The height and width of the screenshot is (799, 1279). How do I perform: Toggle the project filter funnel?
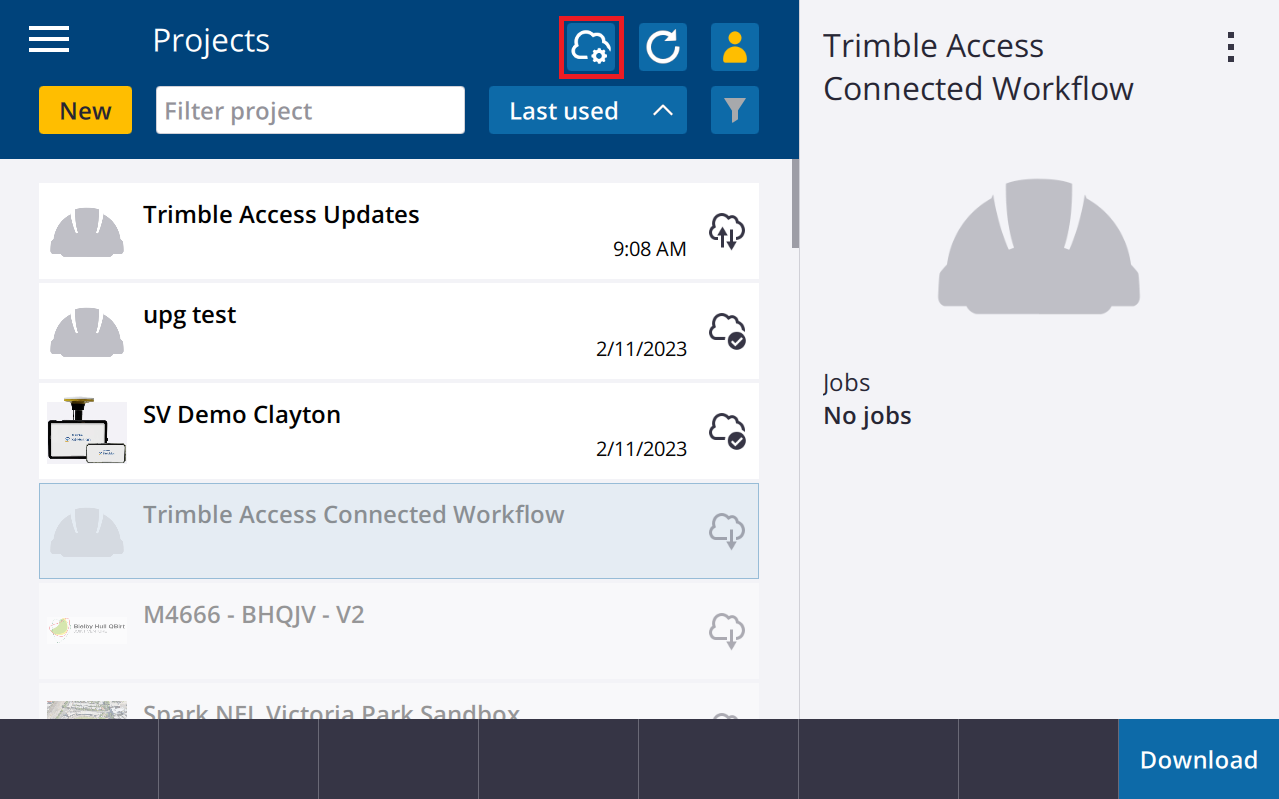(x=734, y=110)
